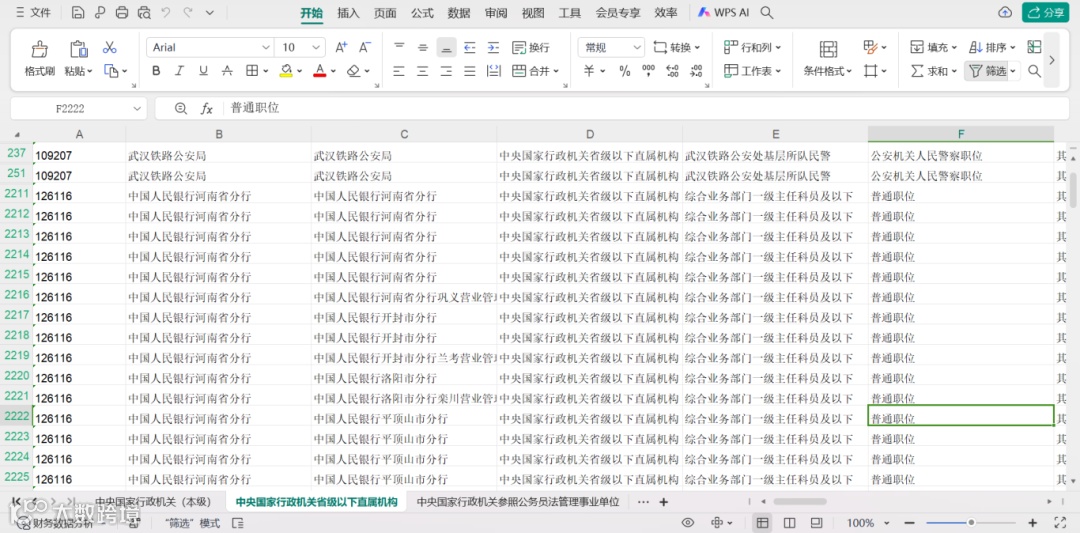Decrease the font size with the A- icon

365,48
